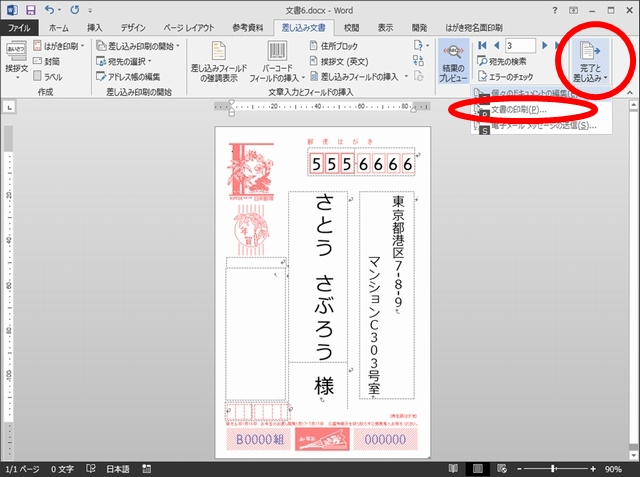Viewport: 640px width, 477px height.
Task: Open Word Help question mark
Action: [554, 10]
